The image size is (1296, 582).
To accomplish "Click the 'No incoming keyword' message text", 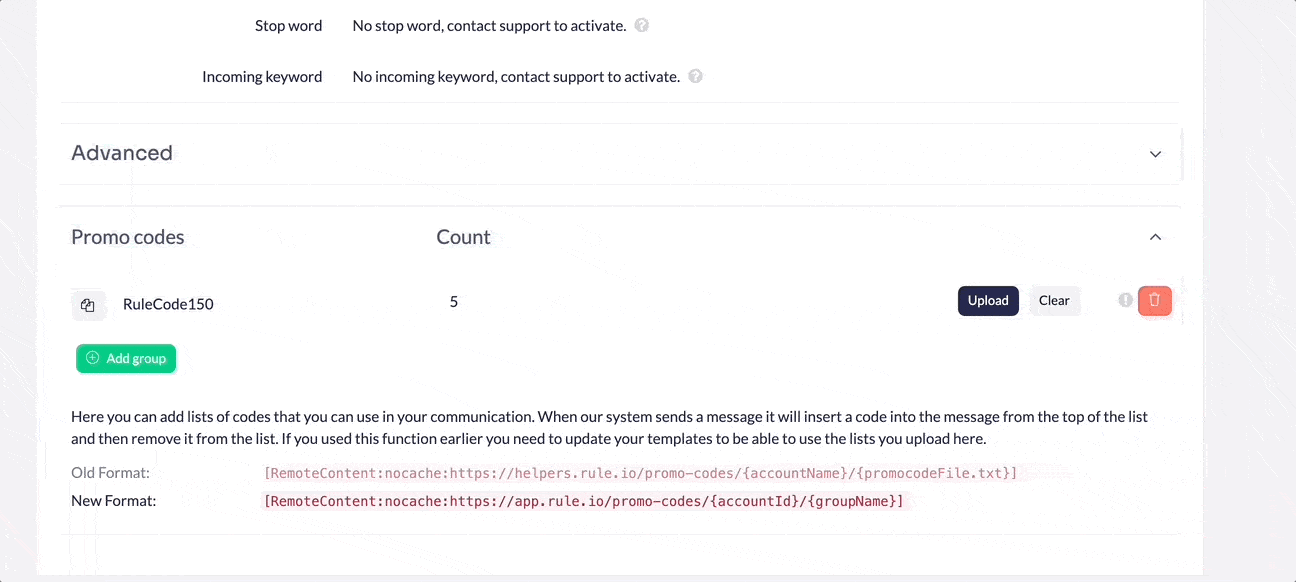I will (x=516, y=76).
